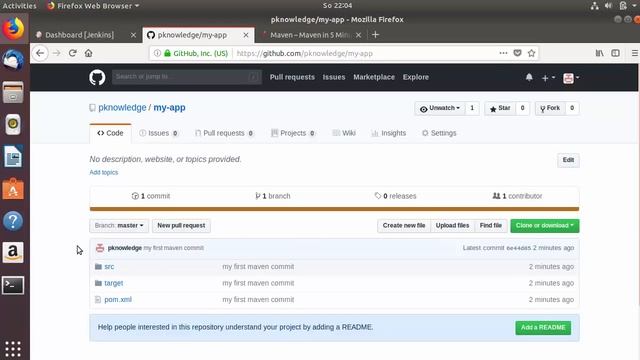The width and height of the screenshot is (640, 360).
Task: Show site information icon in URL bar
Action: tap(157, 53)
